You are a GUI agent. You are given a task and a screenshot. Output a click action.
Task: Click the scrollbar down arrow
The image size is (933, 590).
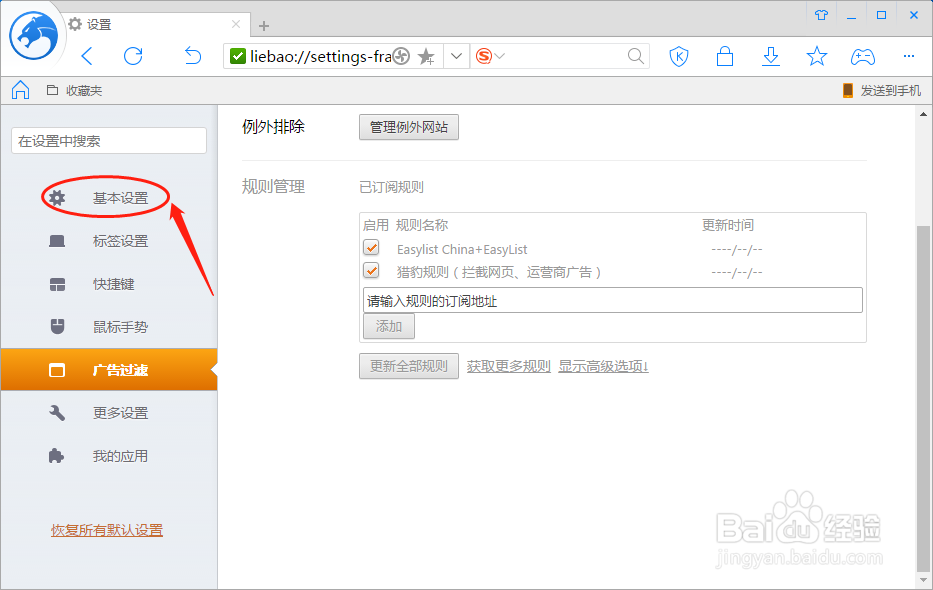[923, 580]
